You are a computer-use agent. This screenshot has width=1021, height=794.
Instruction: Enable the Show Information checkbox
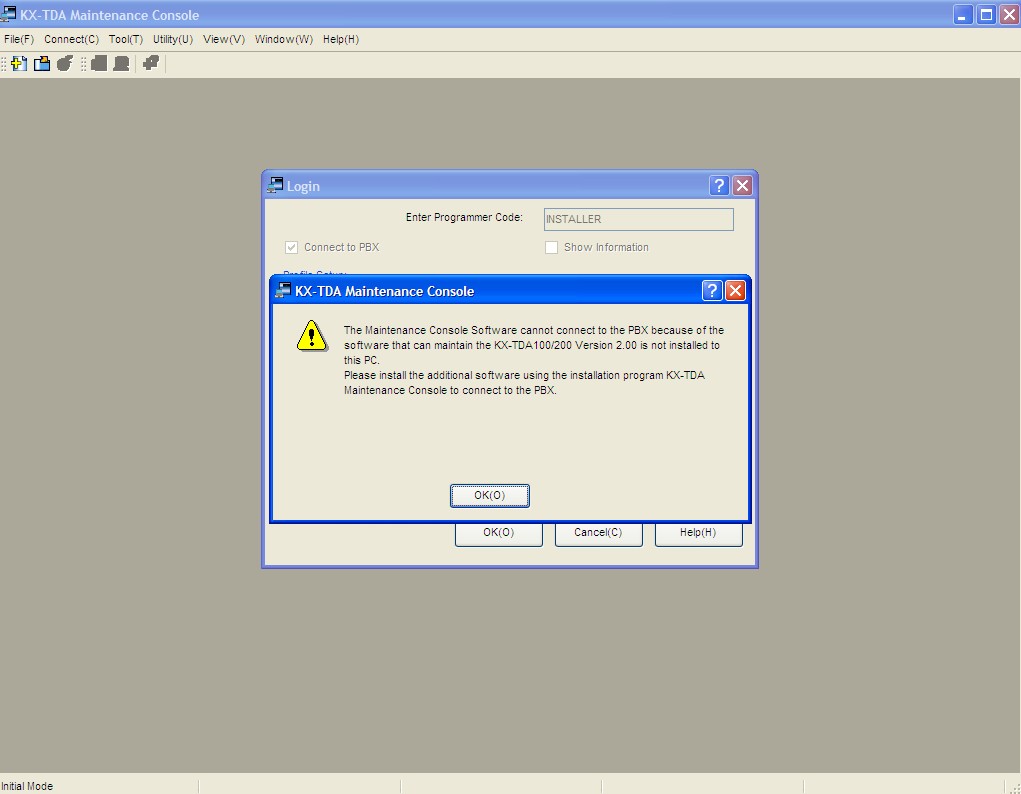tap(552, 248)
